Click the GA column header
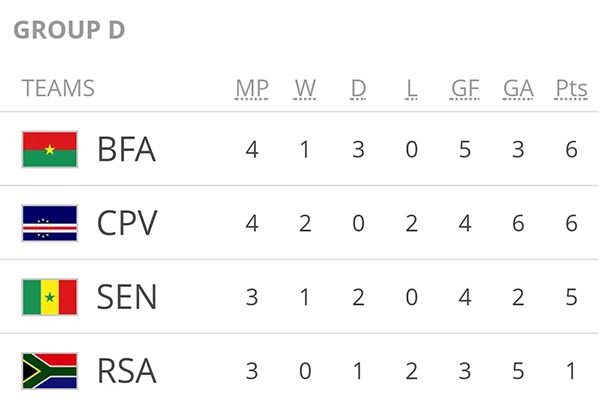This screenshot has width=600, height=400. pyautogui.click(x=518, y=88)
